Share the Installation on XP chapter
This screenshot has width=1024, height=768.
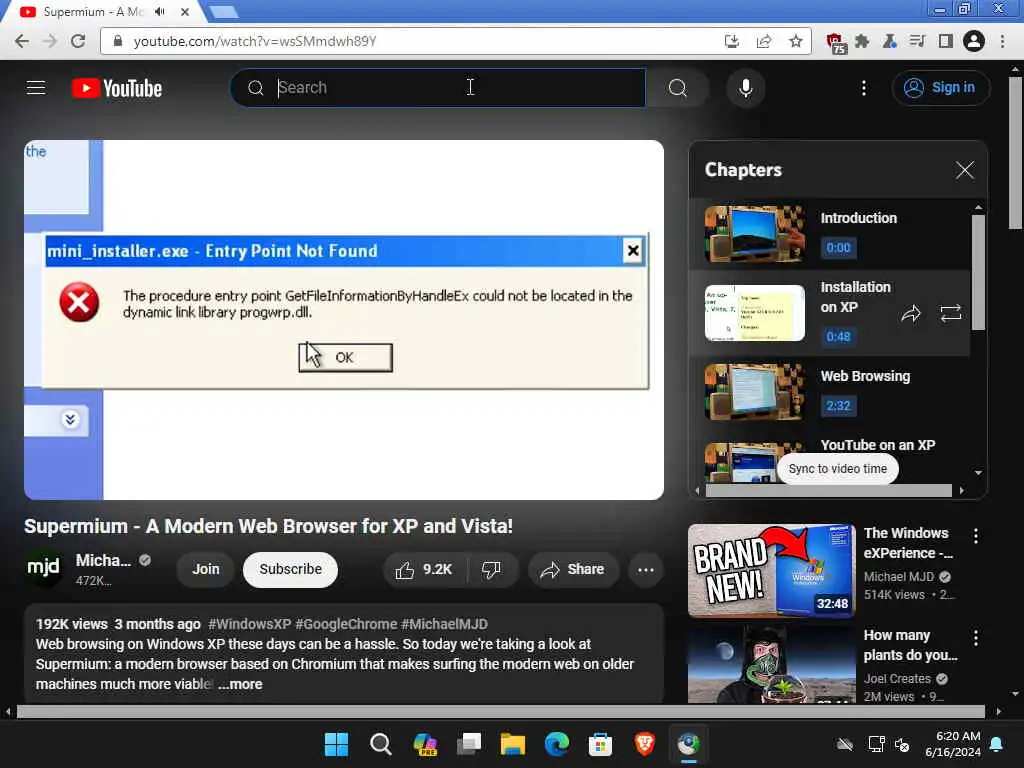coord(910,313)
